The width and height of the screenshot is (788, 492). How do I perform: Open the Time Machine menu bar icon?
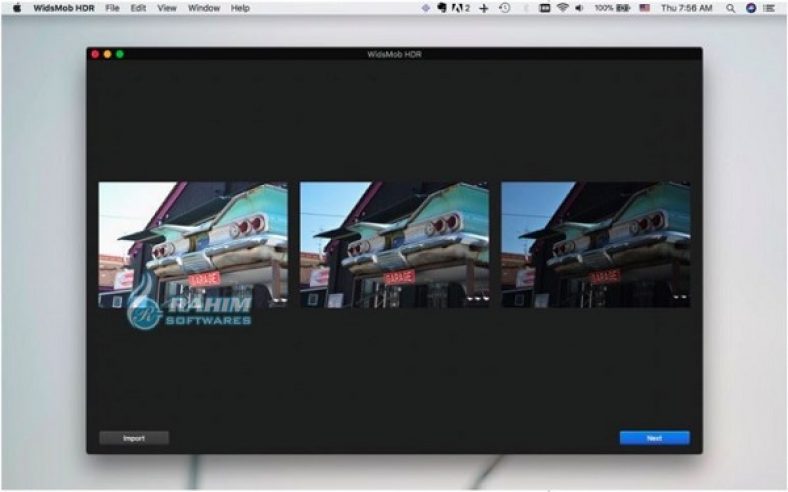tap(505, 8)
